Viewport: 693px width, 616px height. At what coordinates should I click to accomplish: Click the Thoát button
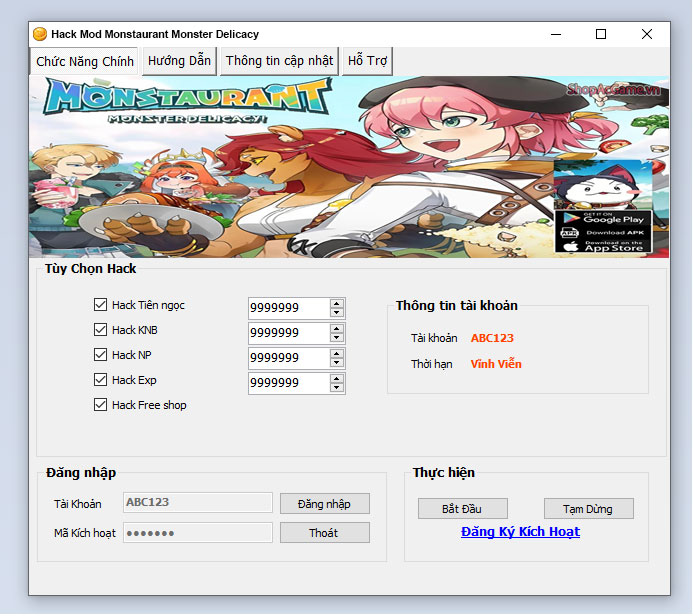pos(324,533)
